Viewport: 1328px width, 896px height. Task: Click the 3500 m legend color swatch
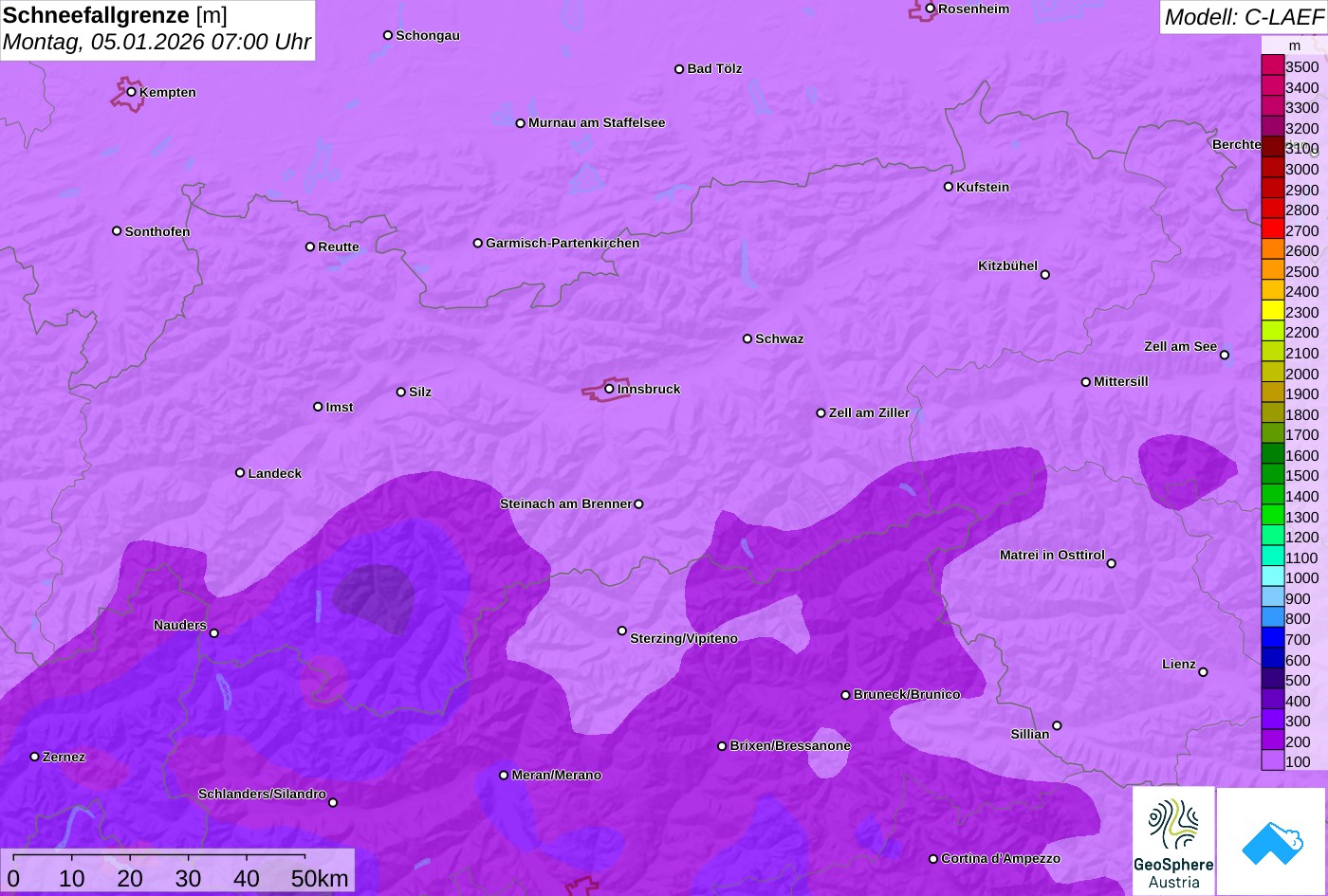(x=1273, y=65)
